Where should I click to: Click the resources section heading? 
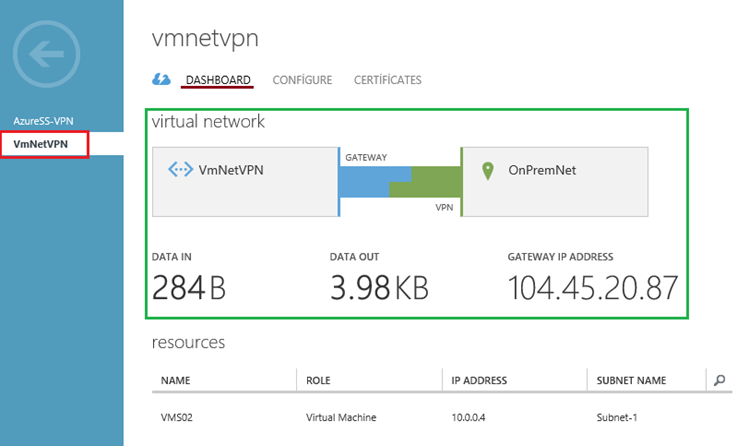[188, 343]
